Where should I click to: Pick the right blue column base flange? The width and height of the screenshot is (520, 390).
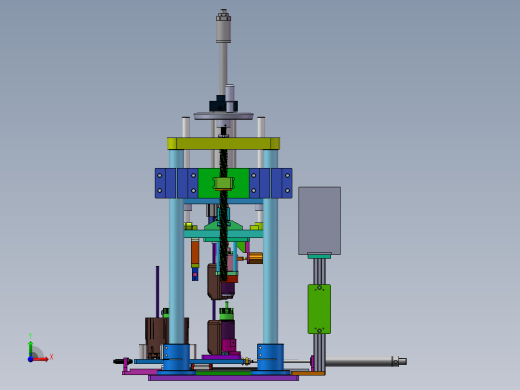click(270, 357)
